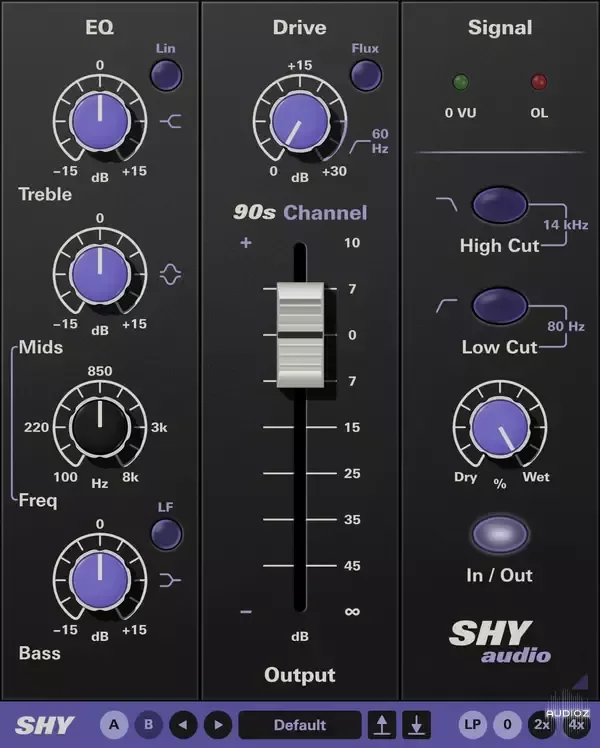Click the Output fader handle
600x748 pixels.
[300, 334]
